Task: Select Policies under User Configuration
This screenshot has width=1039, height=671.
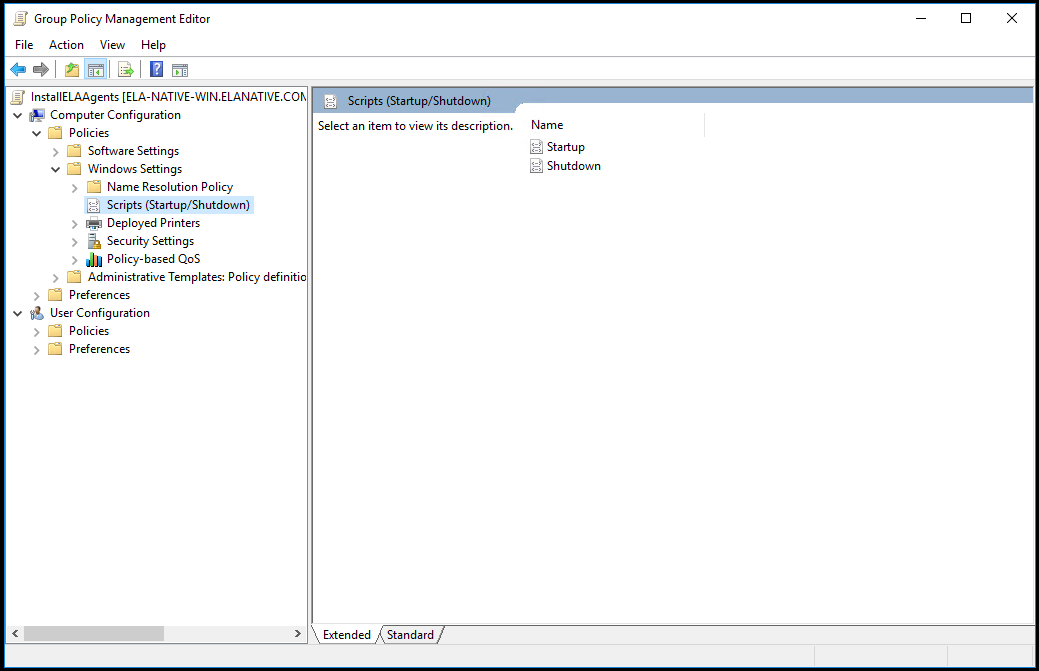Action: click(x=89, y=331)
